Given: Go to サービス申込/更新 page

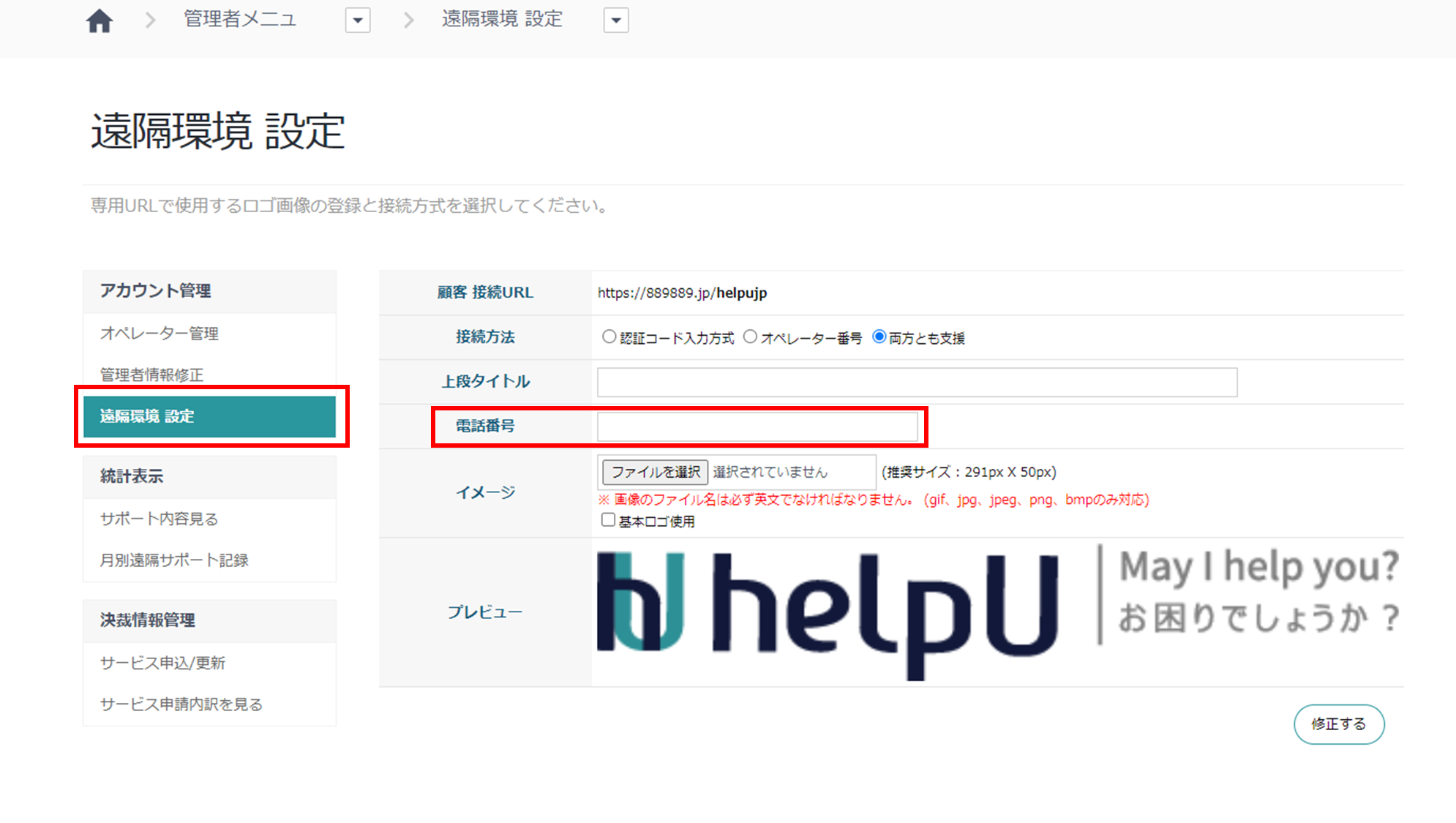Looking at the screenshot, I should coord(162,663).
